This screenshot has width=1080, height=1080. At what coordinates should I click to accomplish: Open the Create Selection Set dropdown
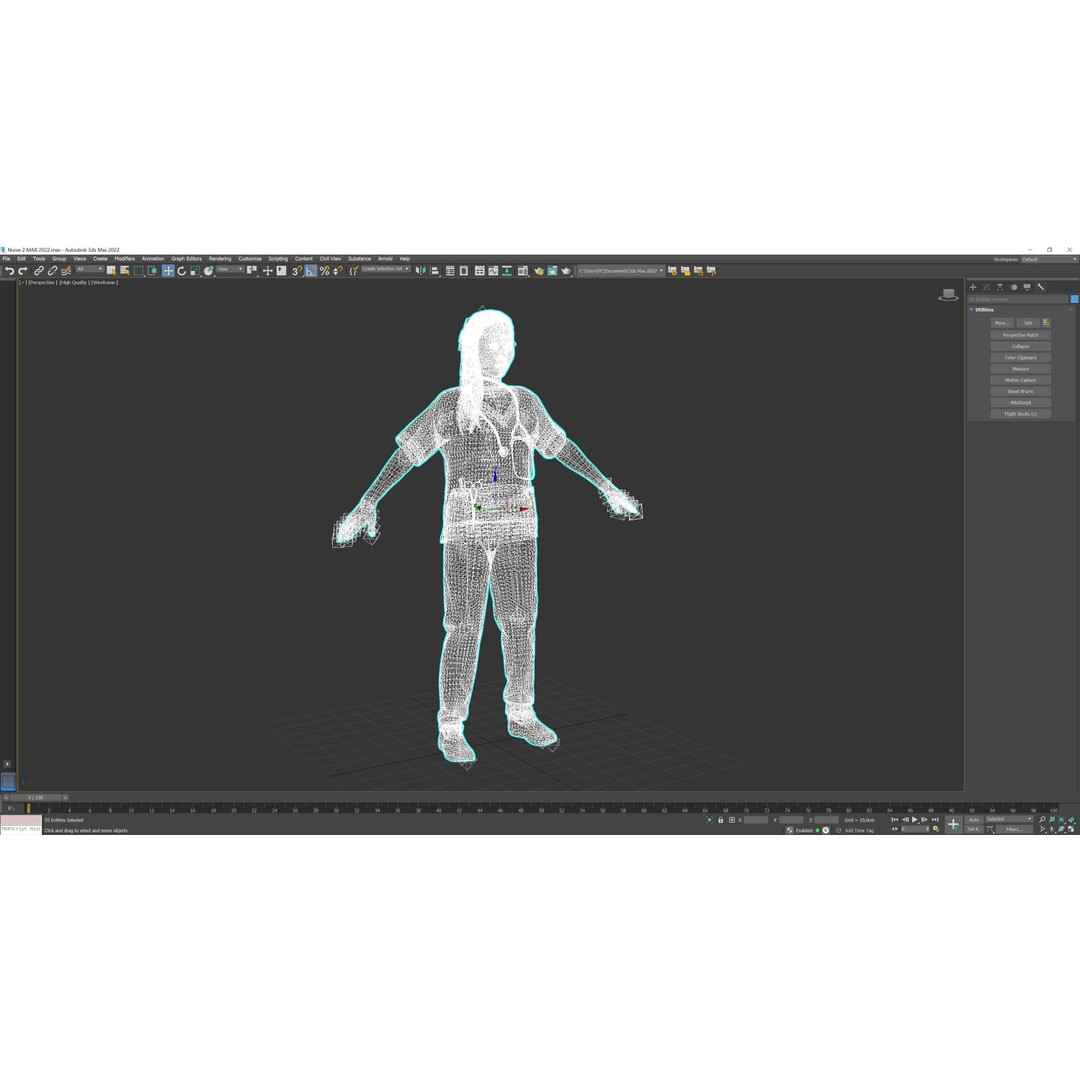click(x=386, y=269)
